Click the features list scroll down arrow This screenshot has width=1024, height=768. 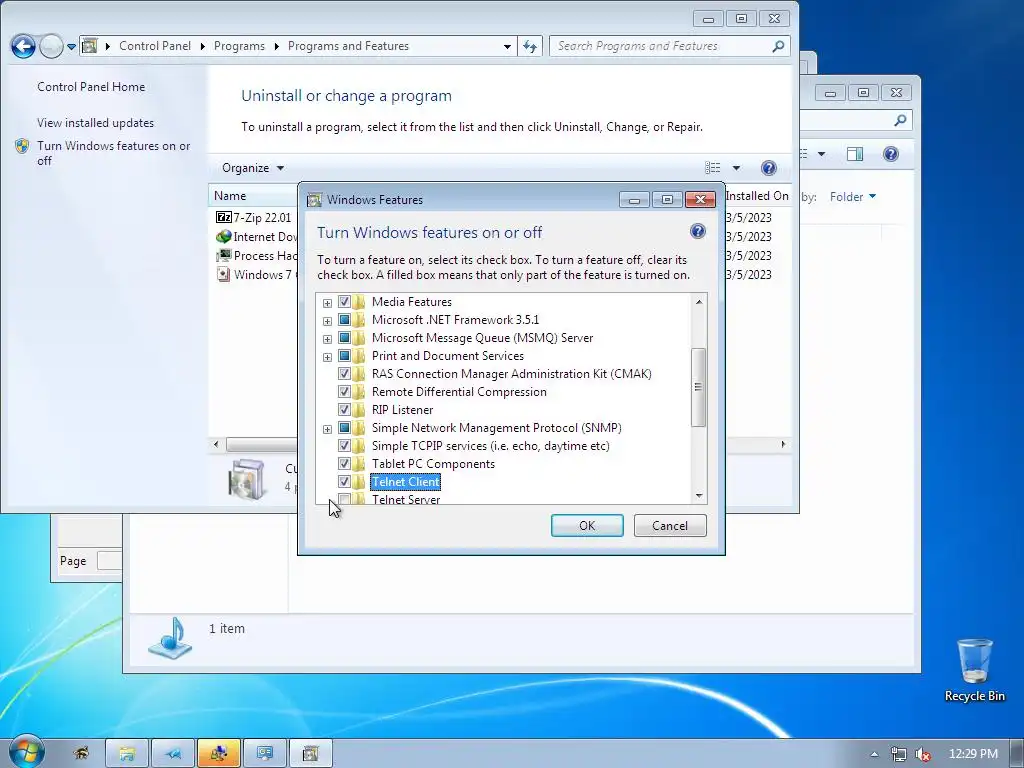point(699,496)
